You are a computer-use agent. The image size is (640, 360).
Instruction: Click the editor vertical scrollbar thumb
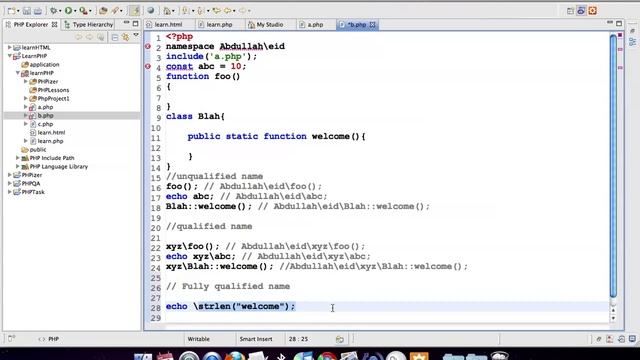(613, 166)
